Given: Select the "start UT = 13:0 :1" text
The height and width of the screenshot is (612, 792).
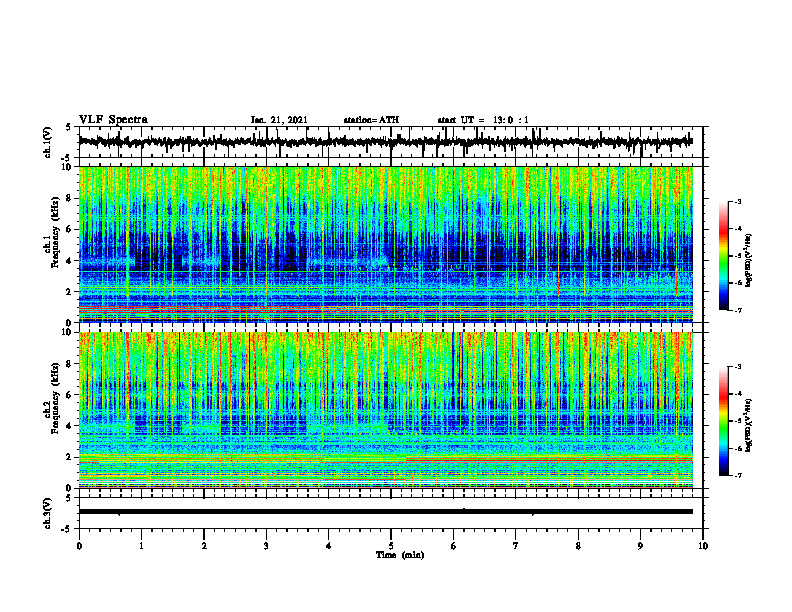Looking at the screenshot, I should (x=483, y=120).
